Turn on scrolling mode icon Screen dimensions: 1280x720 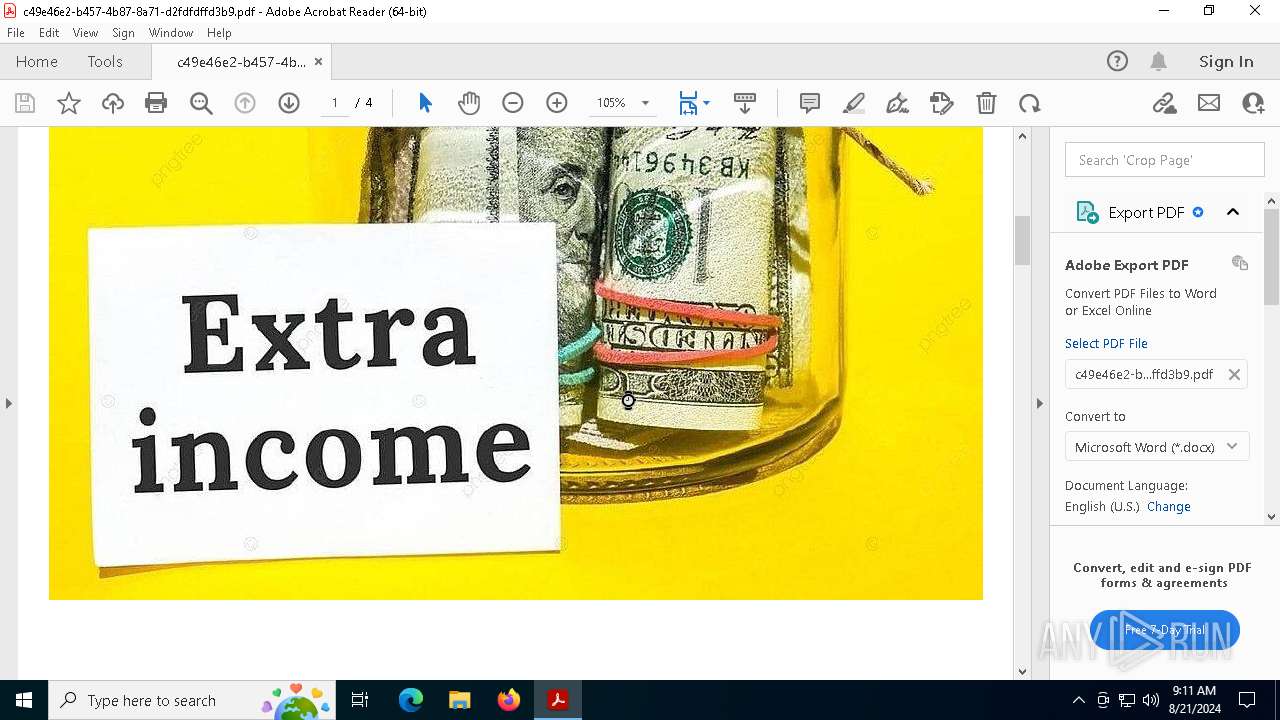click(x=745, y=103)
